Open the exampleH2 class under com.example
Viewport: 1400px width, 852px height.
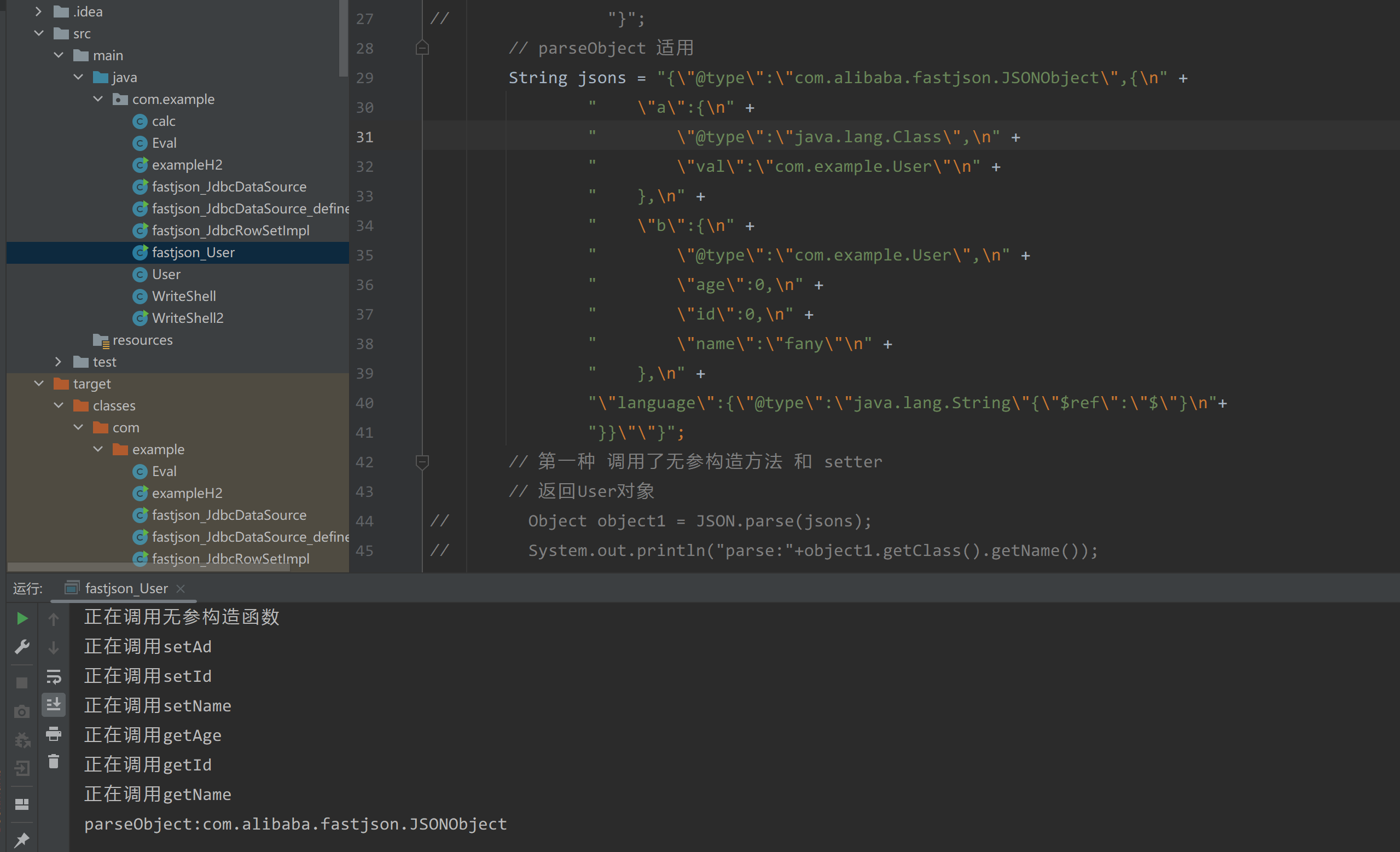click(187, 165)
